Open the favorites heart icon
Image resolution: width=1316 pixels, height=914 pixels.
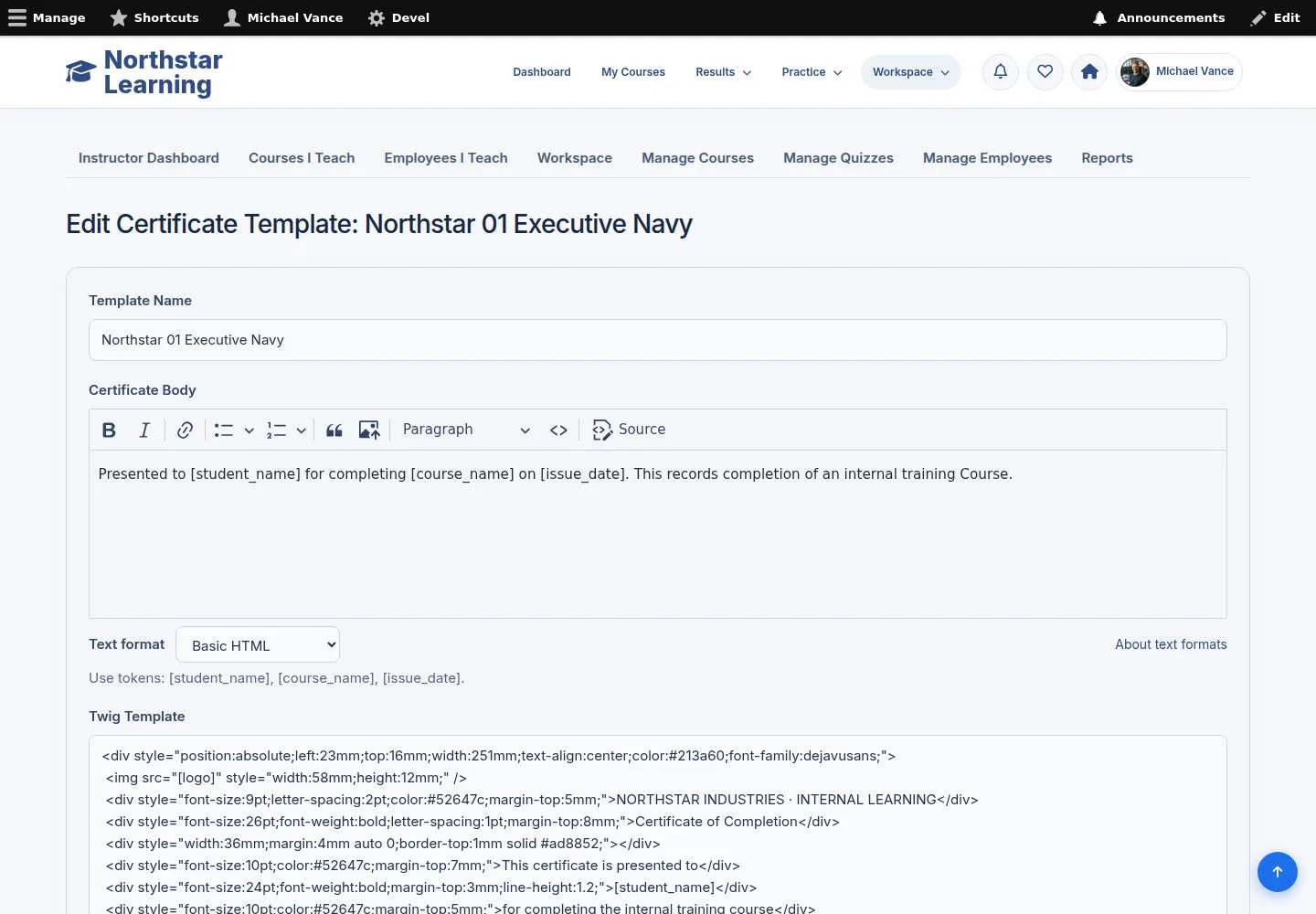[x=1045, y=72]
